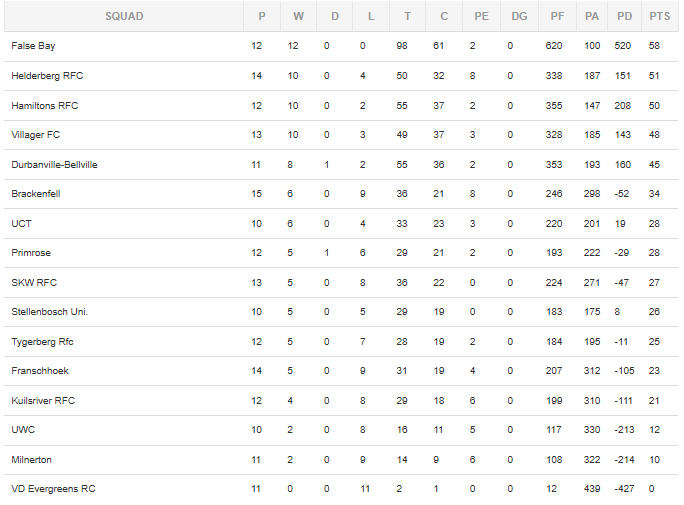
Task: Sort by the PA column header
Action: click(592, 17)
